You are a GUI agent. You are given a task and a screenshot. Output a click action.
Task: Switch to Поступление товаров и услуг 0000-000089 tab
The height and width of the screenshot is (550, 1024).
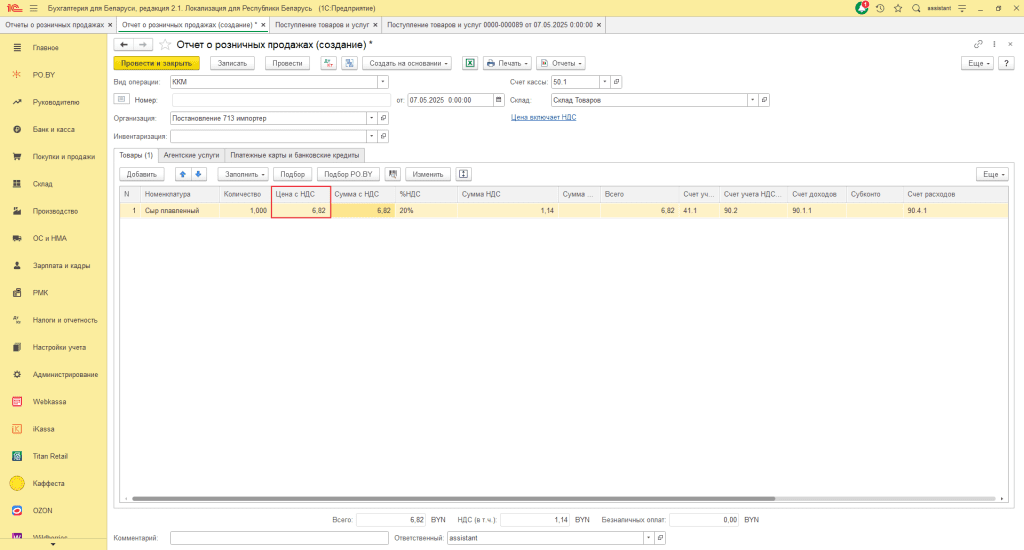[490, 25]
